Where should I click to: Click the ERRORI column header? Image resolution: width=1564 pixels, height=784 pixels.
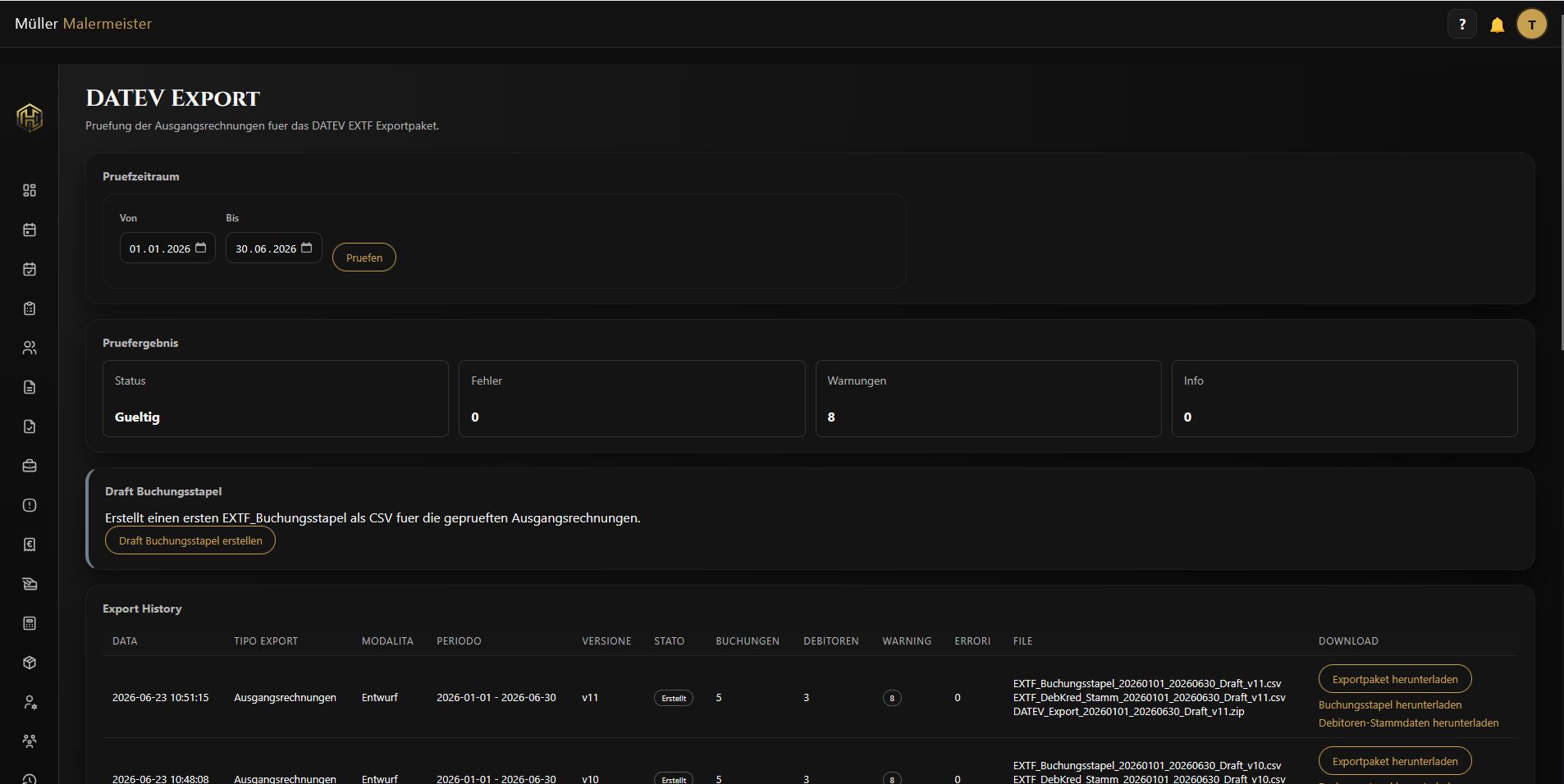972,641
